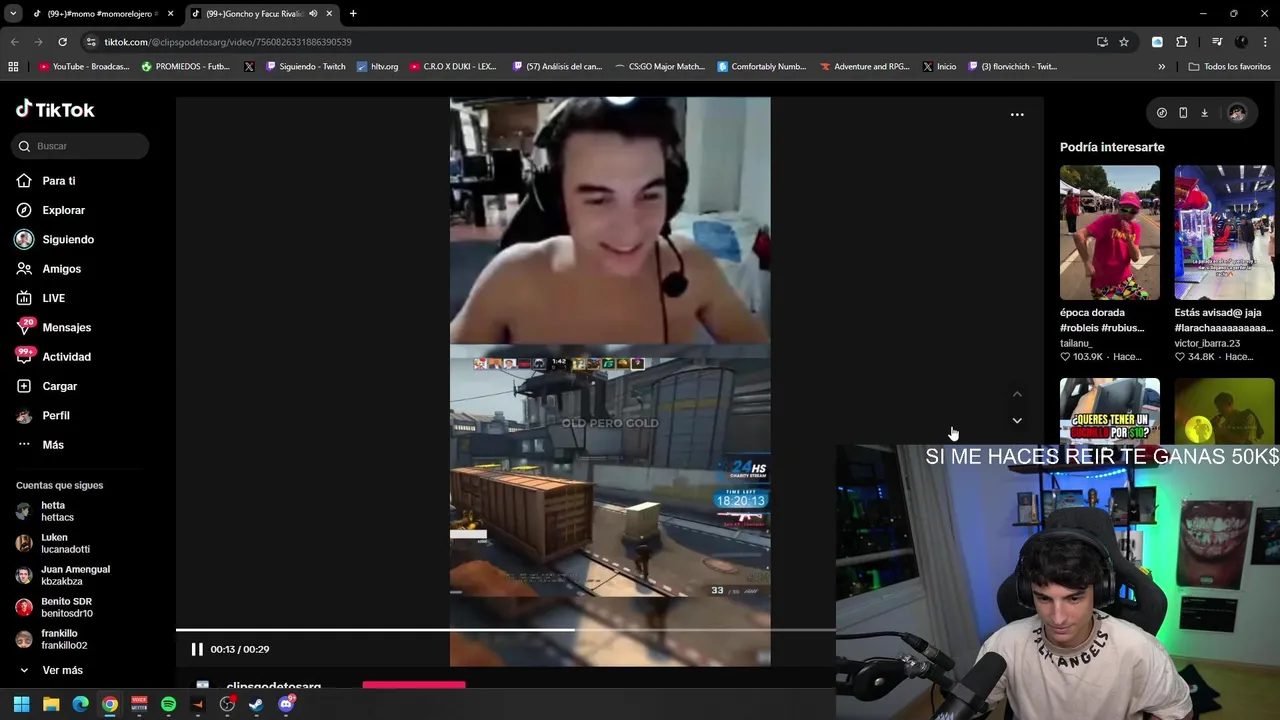The height and width of the screenshot is (720, 1280).
Task: Open the Windows Start menu
Action: tap(21, 705)
